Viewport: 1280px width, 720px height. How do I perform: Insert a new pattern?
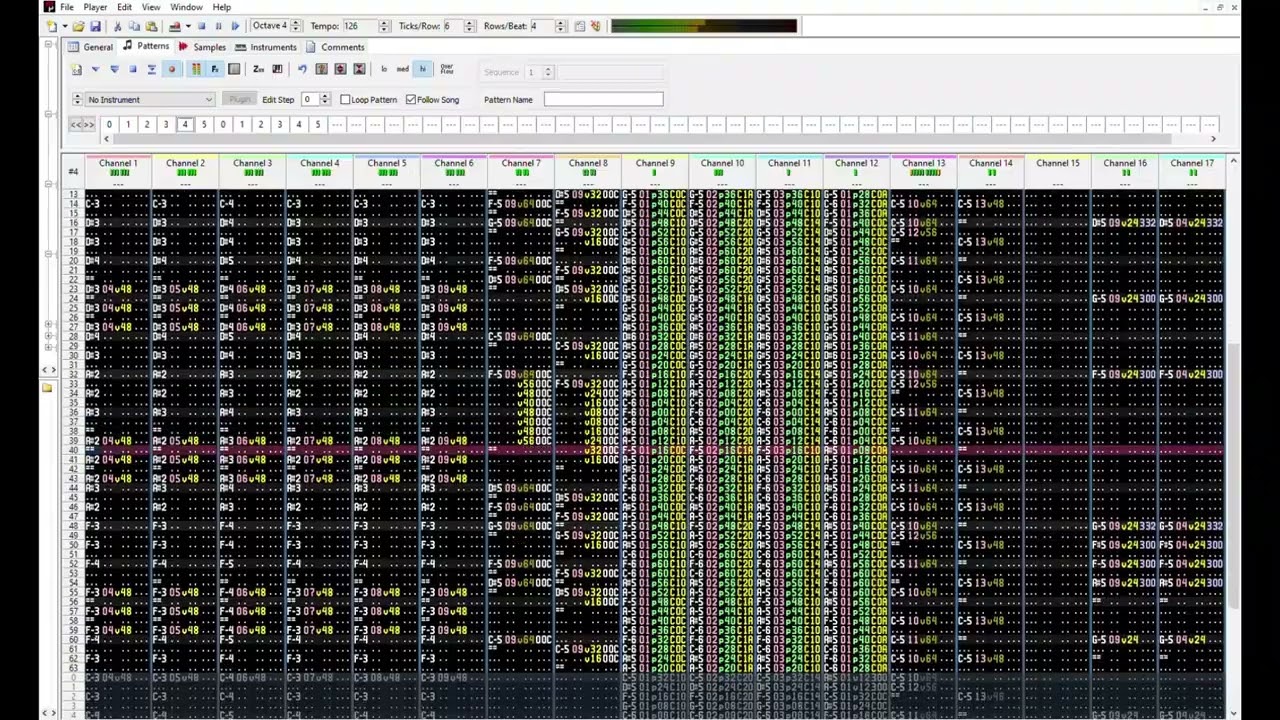pyautogui.click(x=76, y=69)
